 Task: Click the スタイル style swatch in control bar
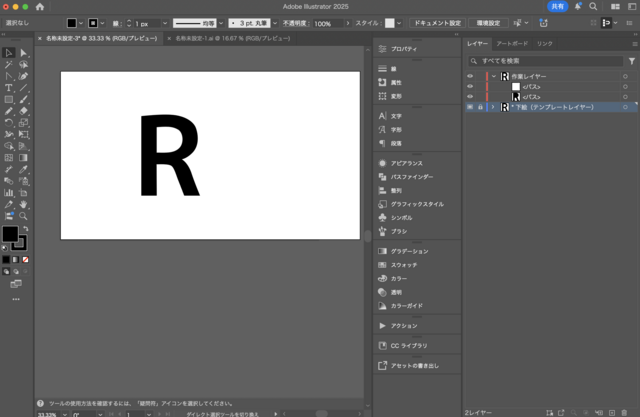[x=390, y=23]
